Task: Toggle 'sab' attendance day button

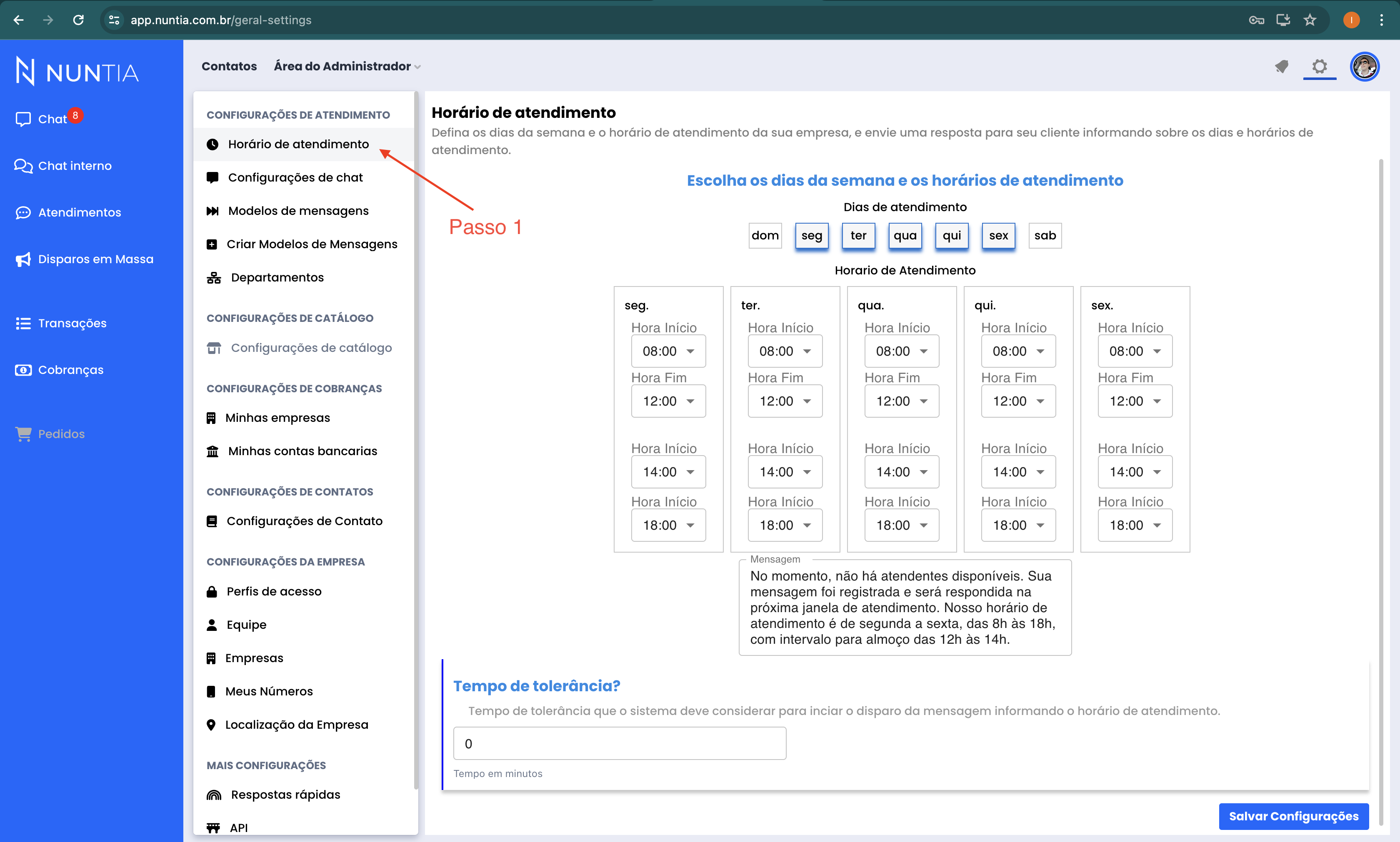Action: point(1044,235)
